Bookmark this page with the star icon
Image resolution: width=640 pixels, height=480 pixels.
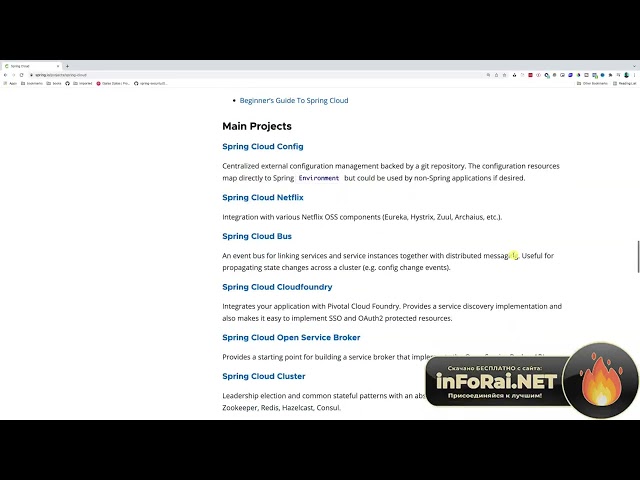504,75
